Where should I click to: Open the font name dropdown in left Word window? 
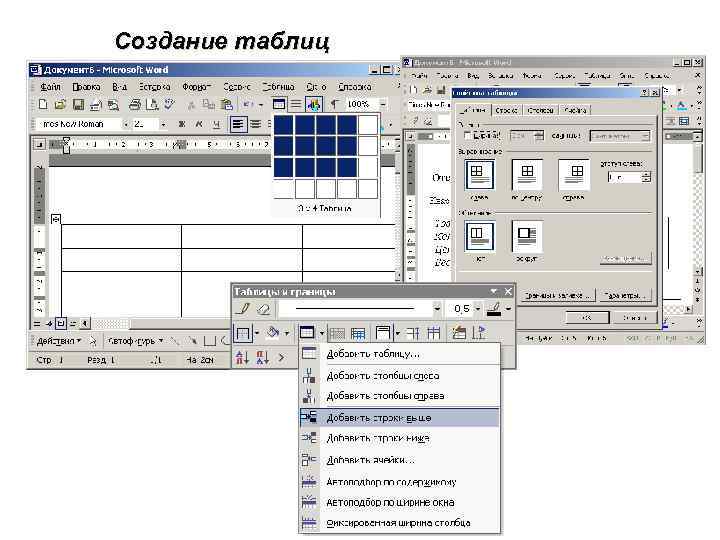pyautogui.click(x=125, y=124)
